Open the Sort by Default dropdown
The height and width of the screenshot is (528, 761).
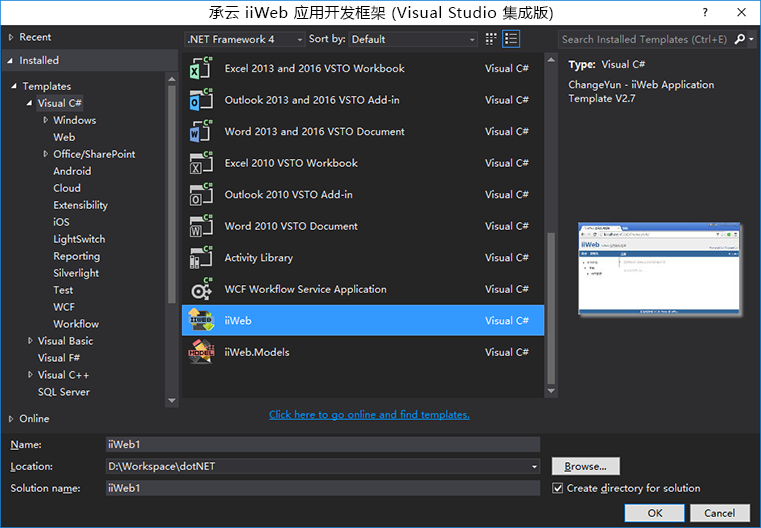click(413, 39)
